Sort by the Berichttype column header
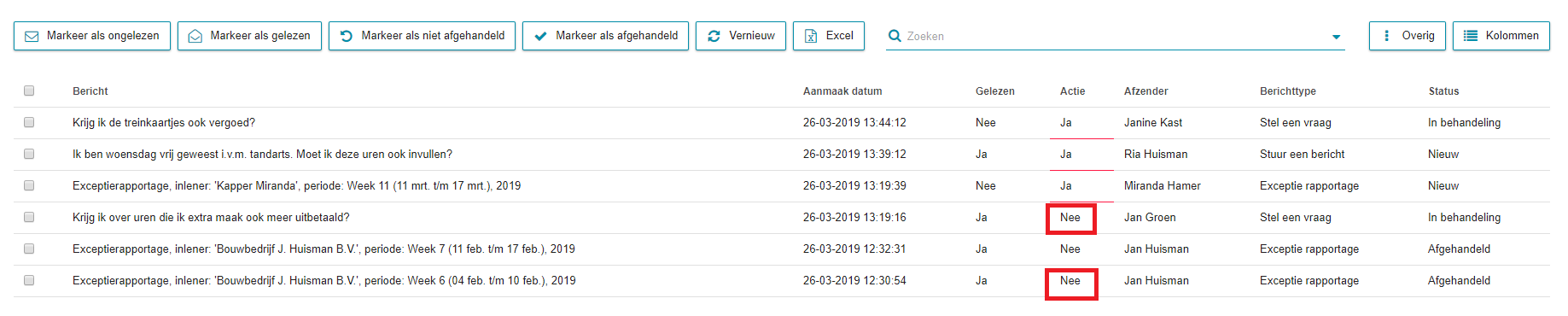Image resolution: width=1568 pixels, height=316 pixels. click(x=1288, y=91)
